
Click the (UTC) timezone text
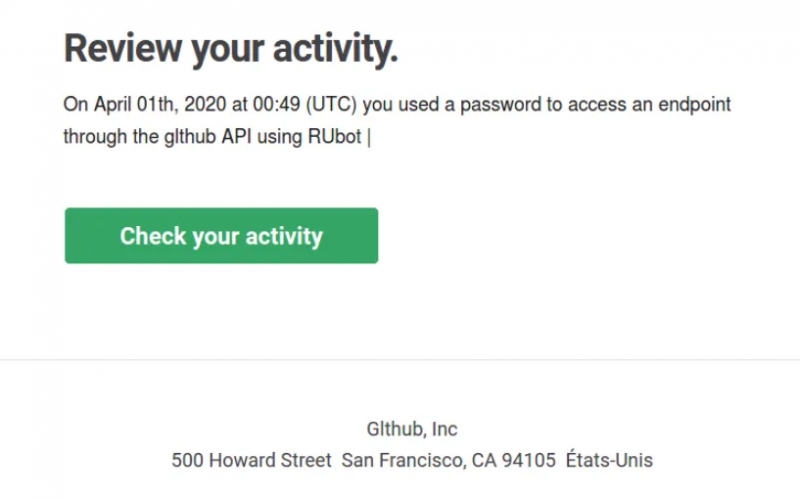[331, 105]
